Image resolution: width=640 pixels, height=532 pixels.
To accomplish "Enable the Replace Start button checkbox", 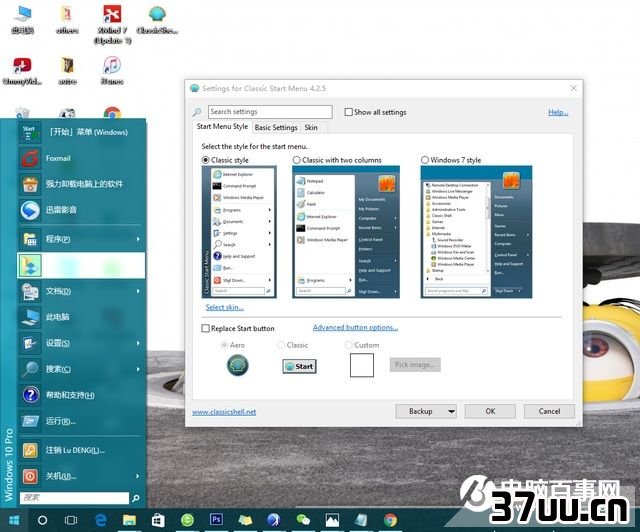I will [206, 328].
